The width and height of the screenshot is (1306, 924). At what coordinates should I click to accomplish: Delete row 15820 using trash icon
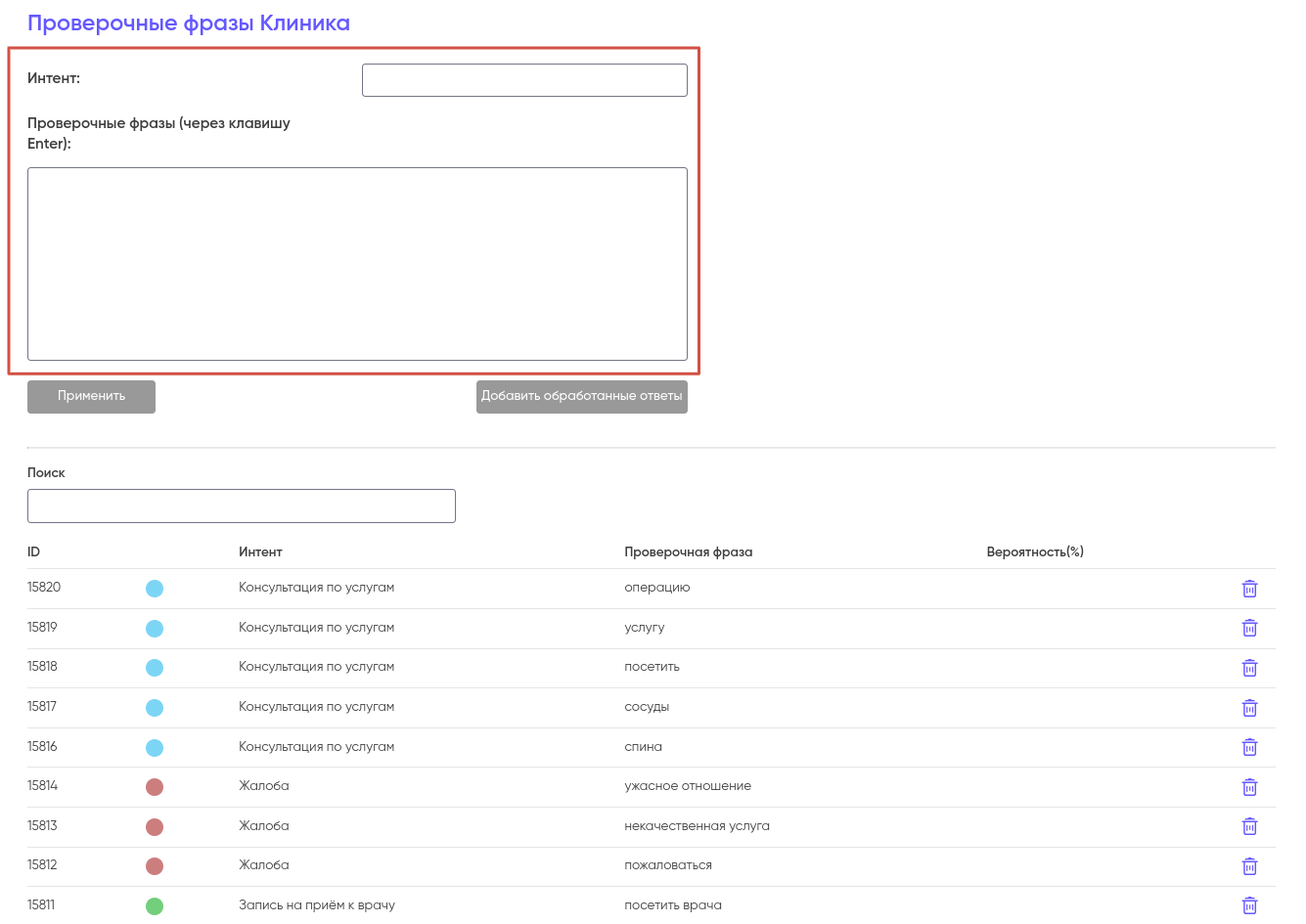tap(1249, 589)
